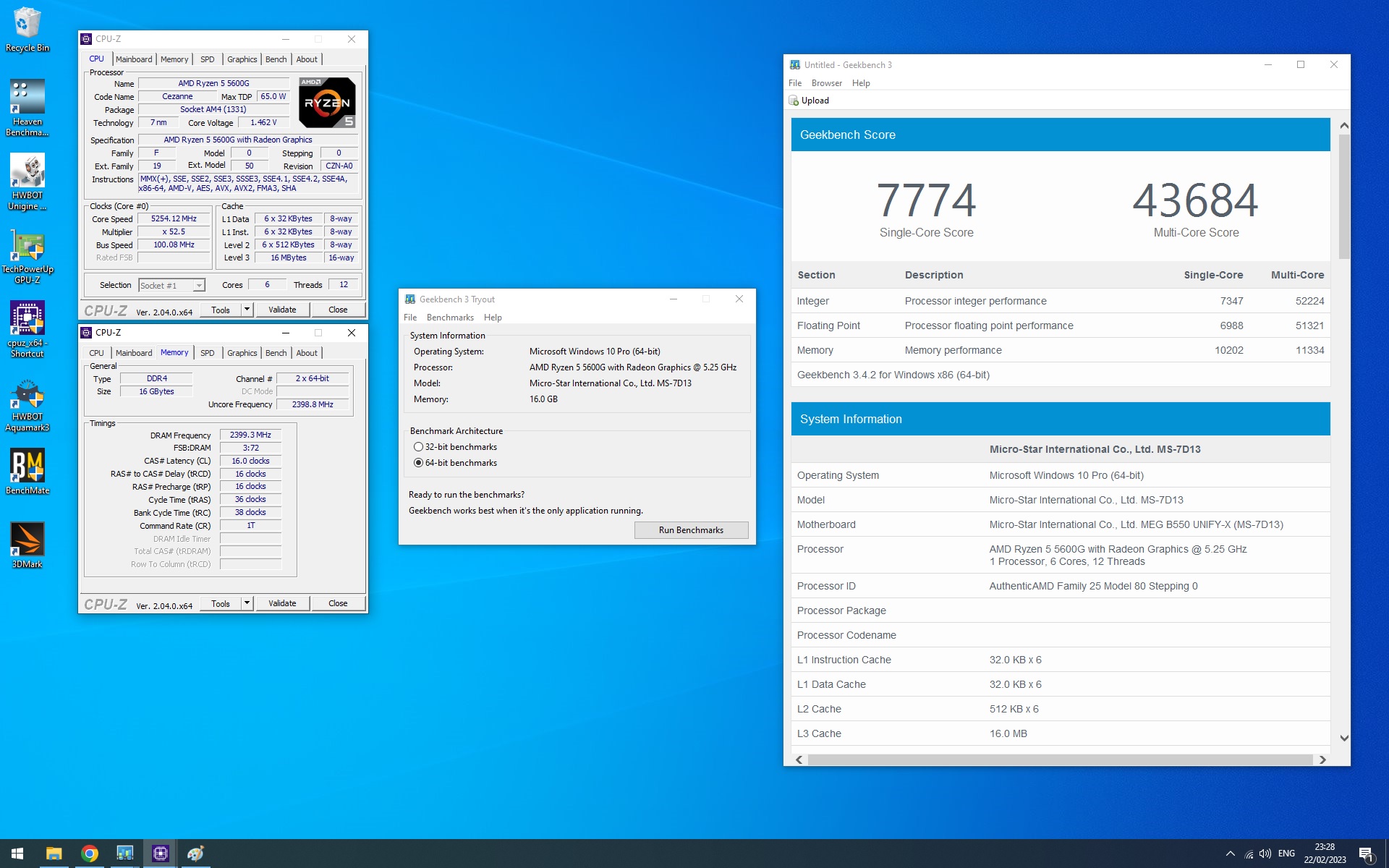Open About tab in upper CPU-Z

(x=307, y=59)
